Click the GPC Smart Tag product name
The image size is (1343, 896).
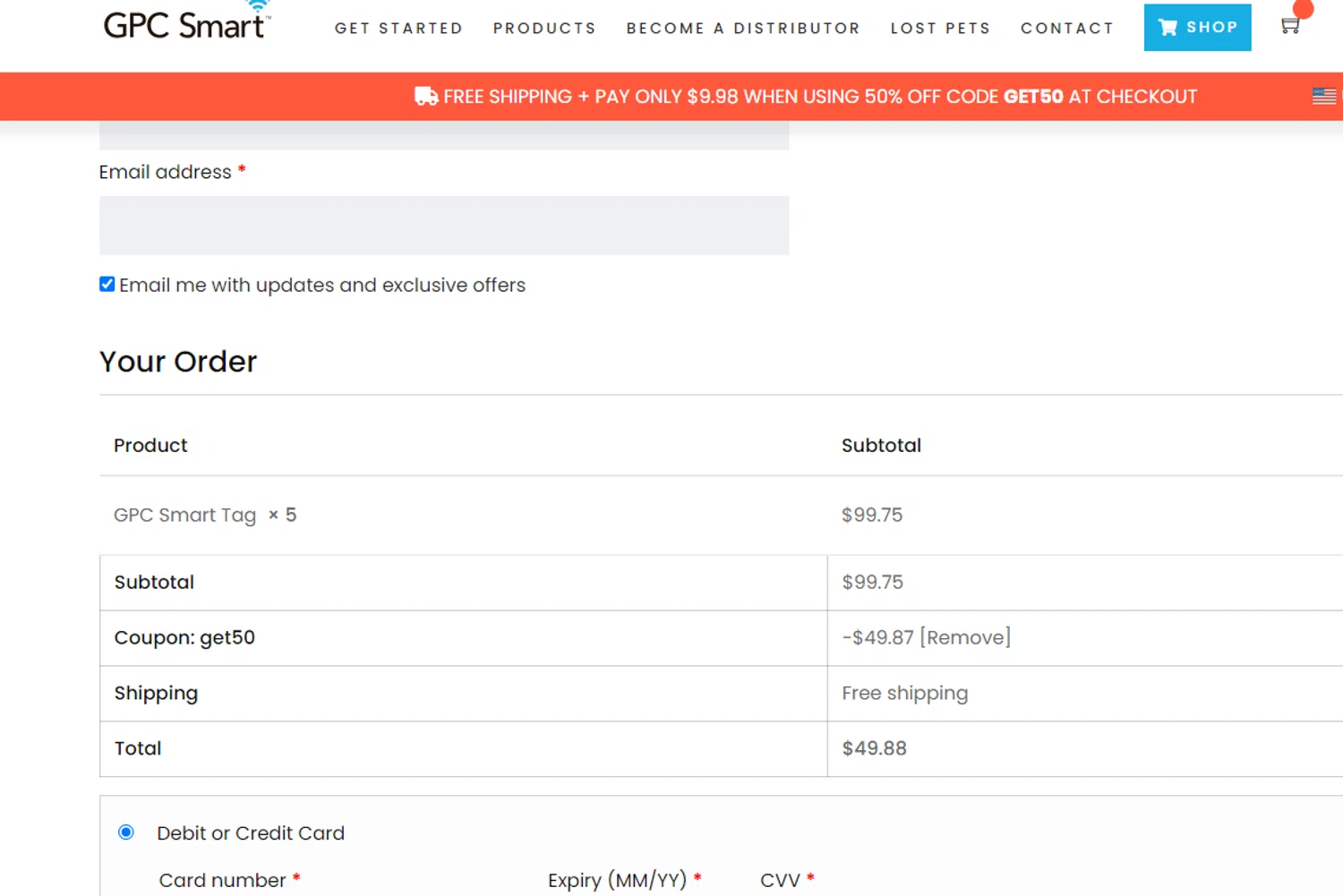tap(185, 515)
